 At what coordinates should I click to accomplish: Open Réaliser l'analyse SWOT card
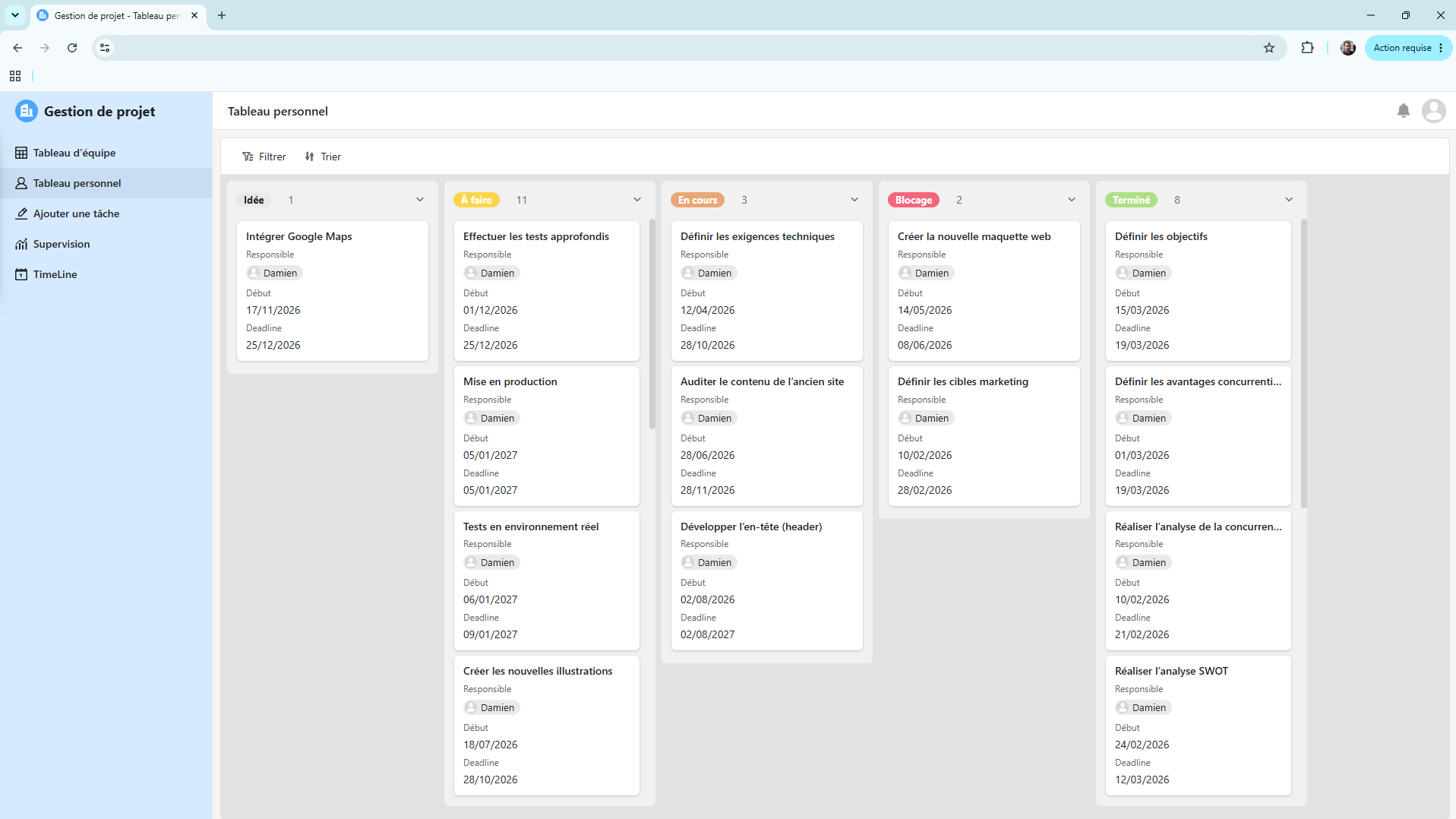[1199, 726]
